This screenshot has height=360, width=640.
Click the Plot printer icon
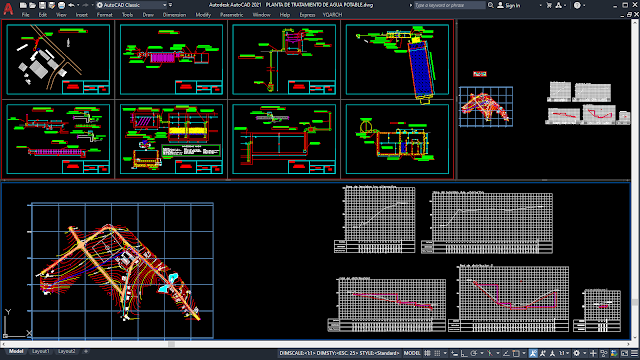(61, 5)
